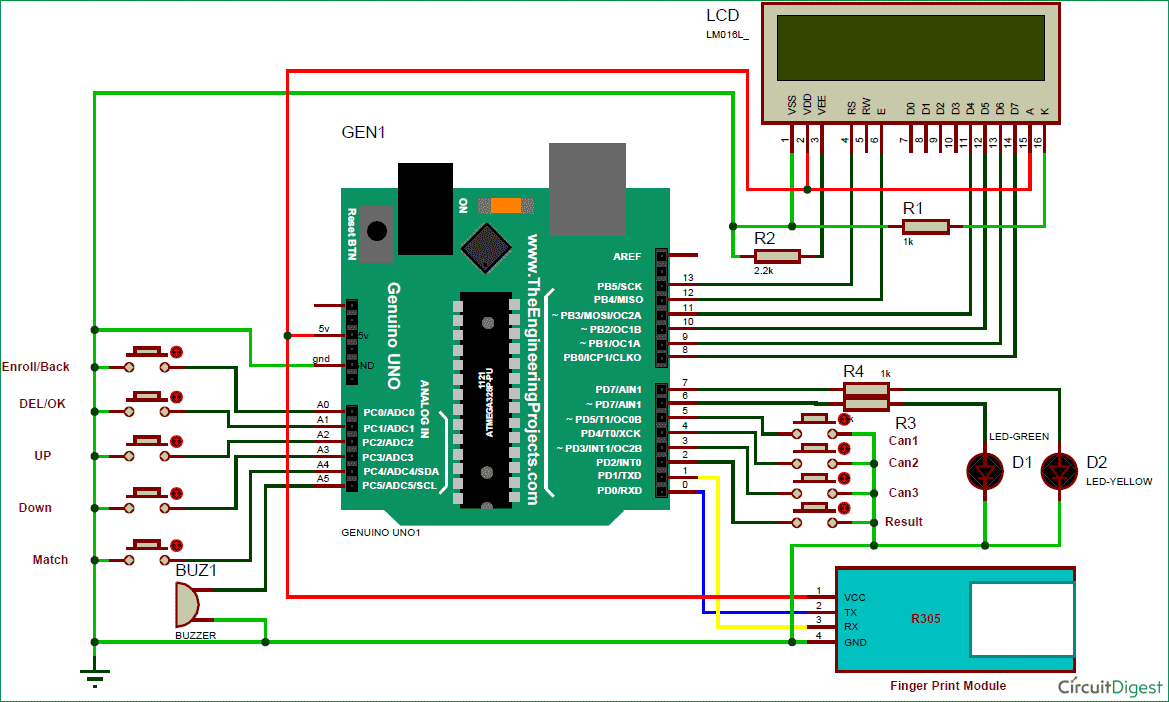Screen dimensions: 1169x702
Task: Click the R305 fingerprint sensor window
Action: (x=1021, y=619)
